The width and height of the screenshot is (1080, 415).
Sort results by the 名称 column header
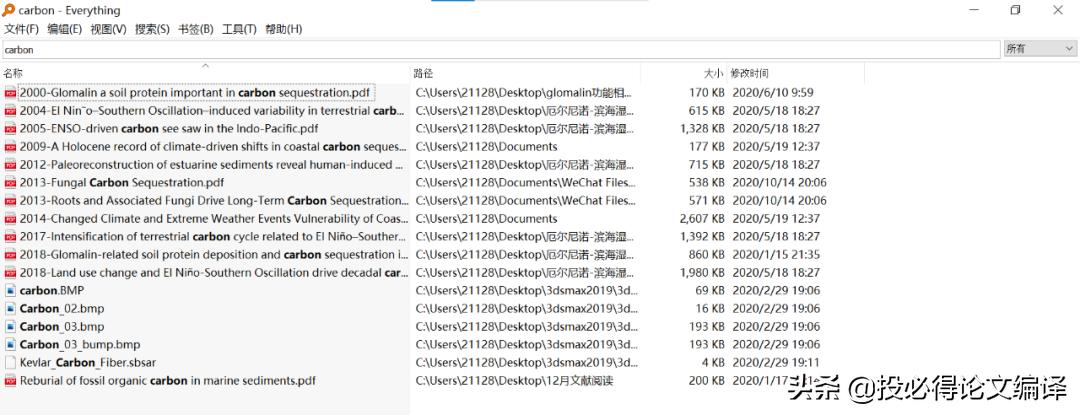[13, 73]
